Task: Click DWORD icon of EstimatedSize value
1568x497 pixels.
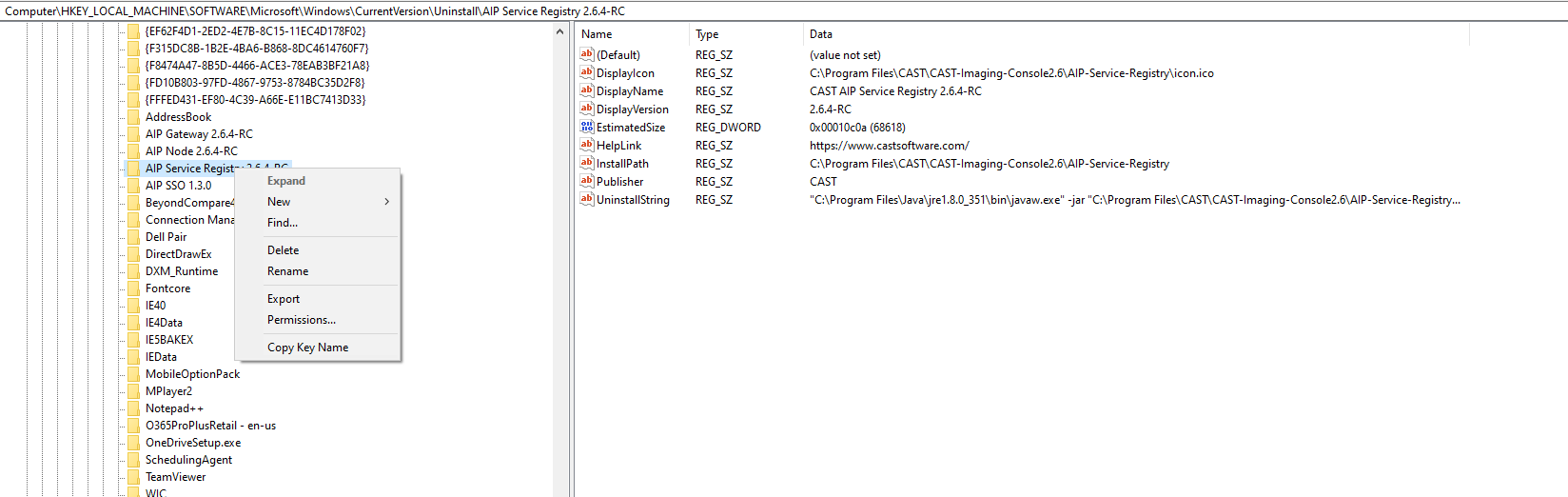Action: tap(587, 127)
